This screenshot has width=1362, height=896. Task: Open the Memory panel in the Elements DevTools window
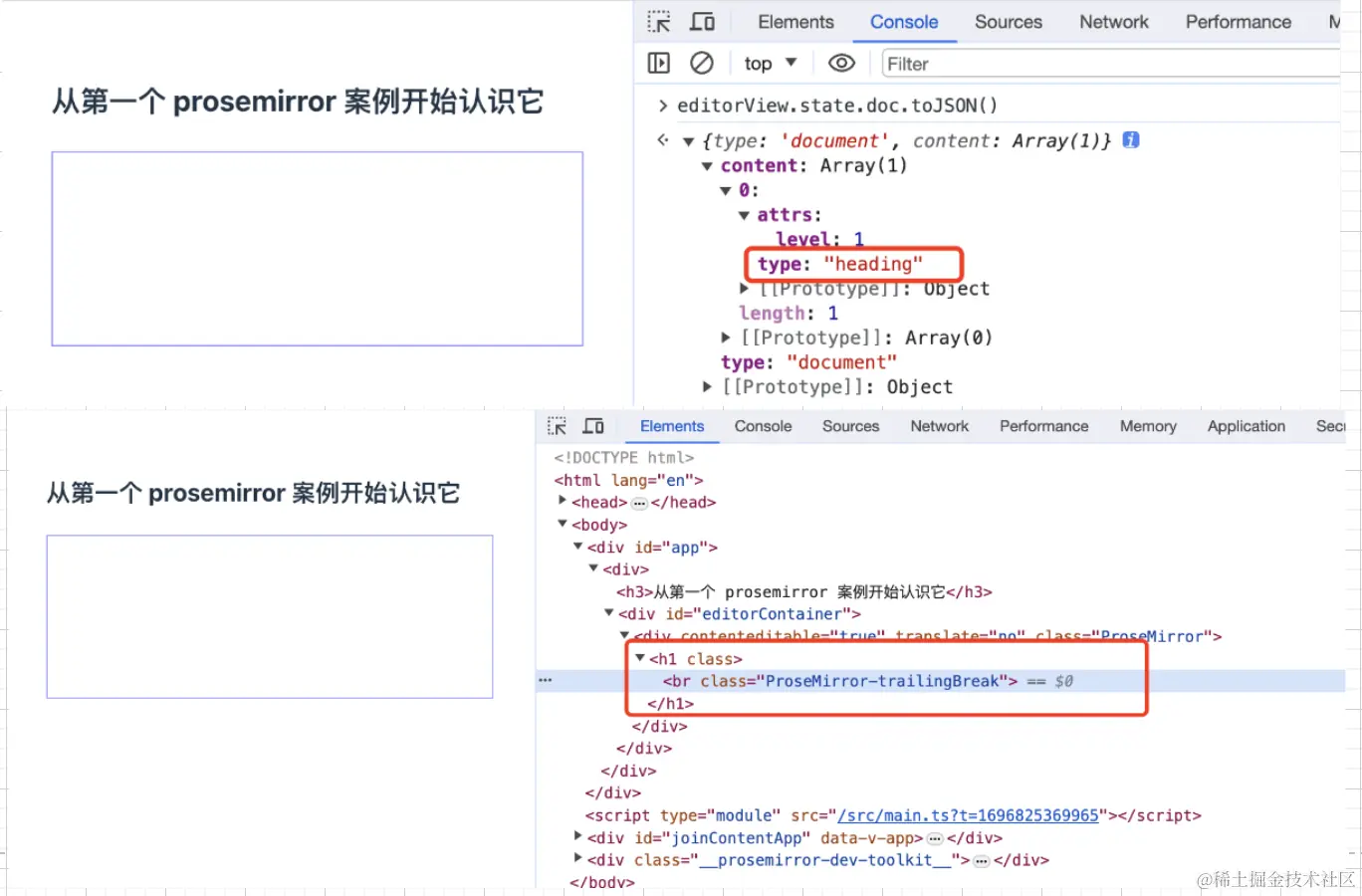click(1147, 425)
